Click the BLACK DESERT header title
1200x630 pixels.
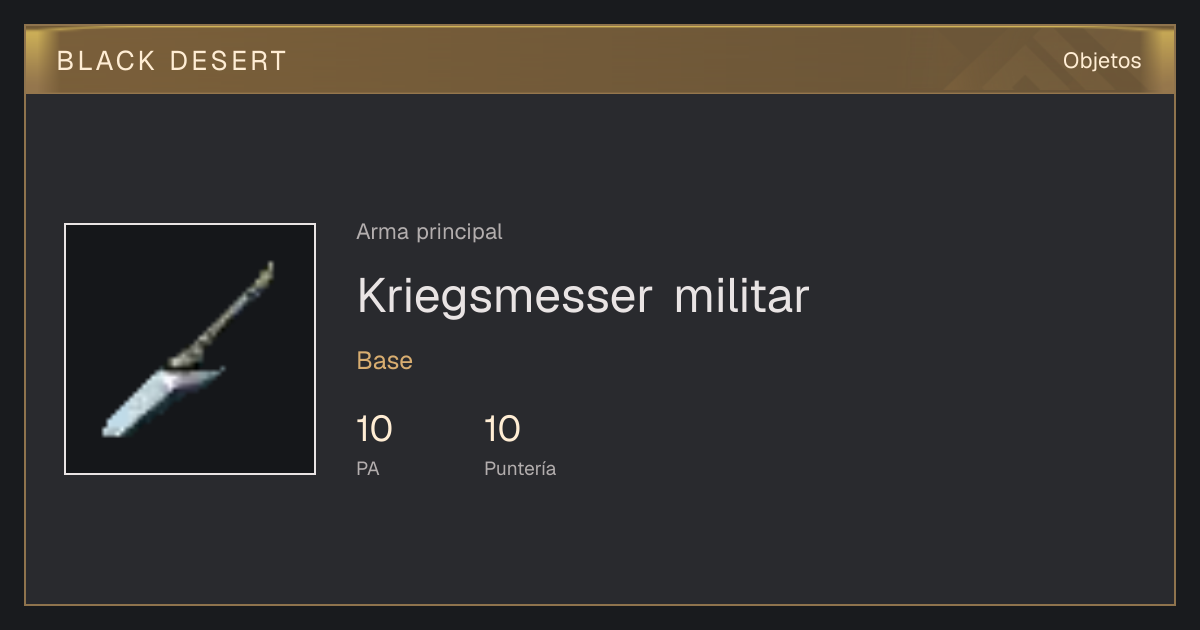172,61
